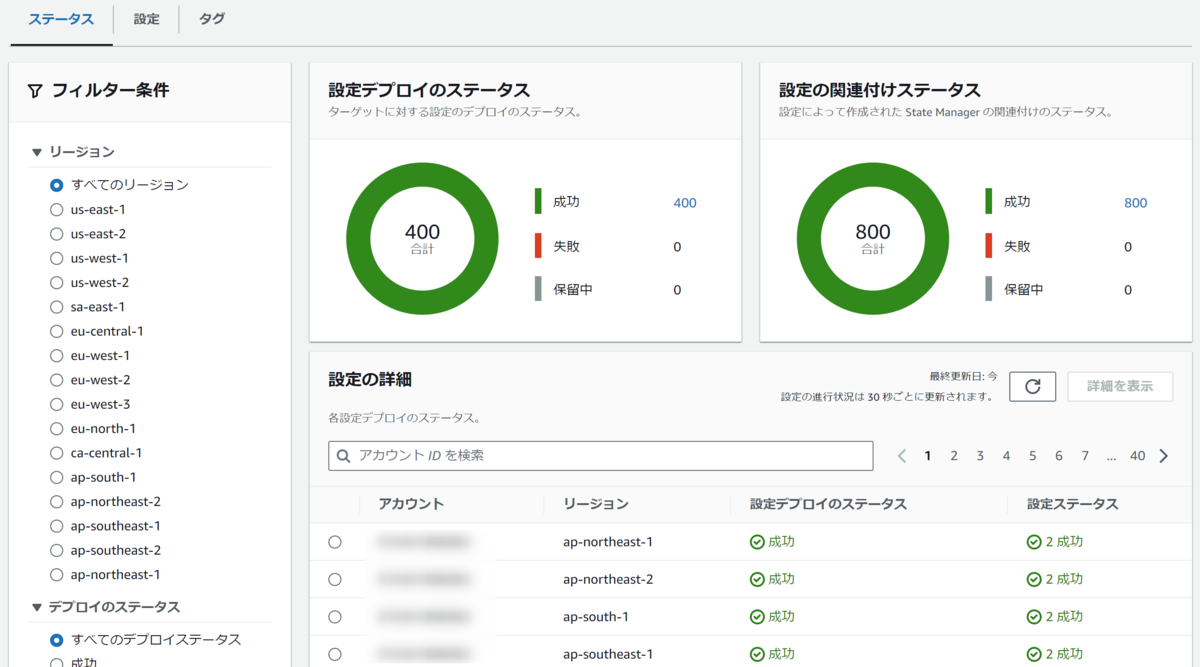This screenshot has height=667, width=1200.
Task: Open the ステータス tab
Action: 61,19
